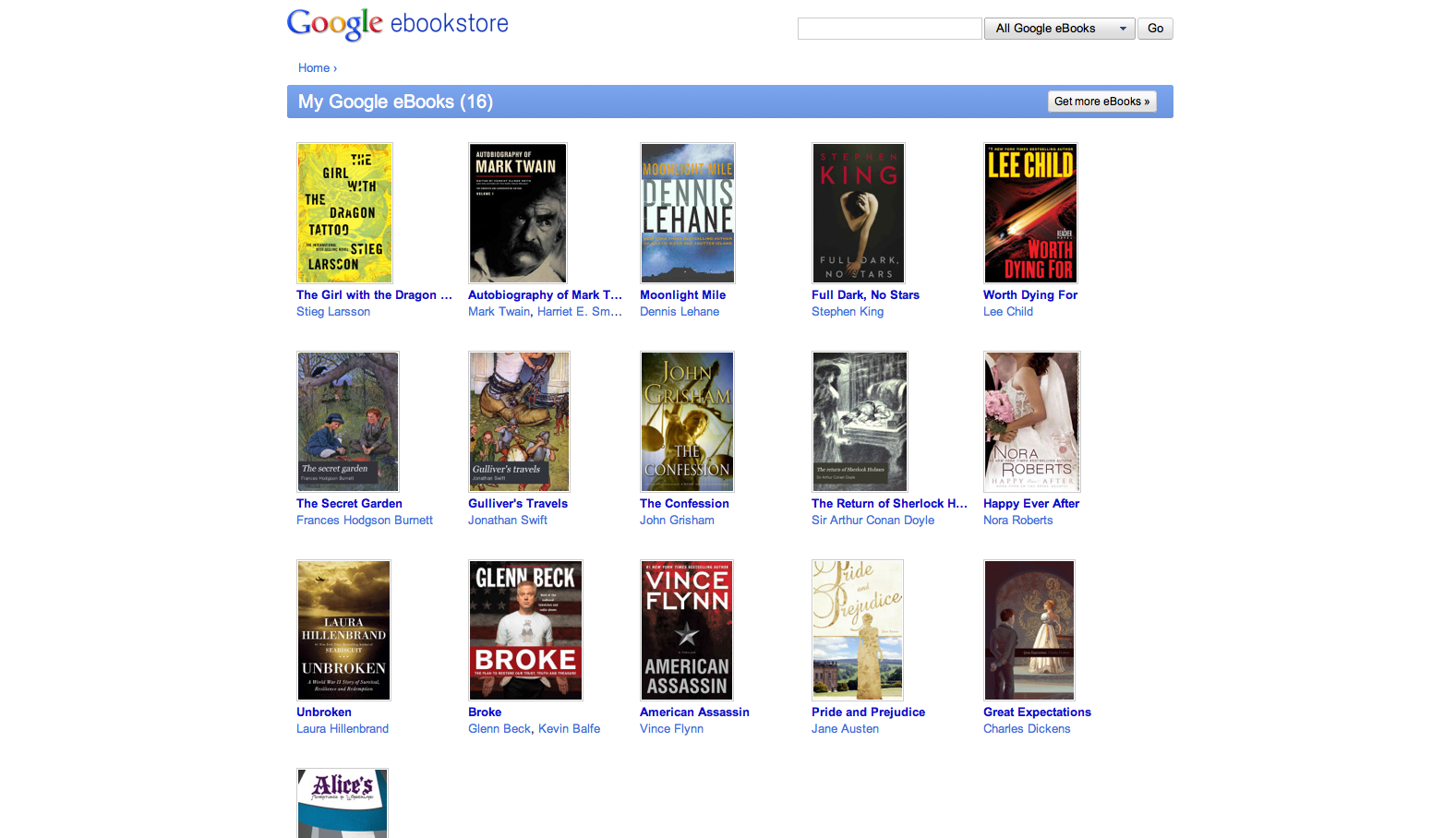Open the Moonlight Mile book cover
Screen dimensions: 1456x838
(687, 213)
